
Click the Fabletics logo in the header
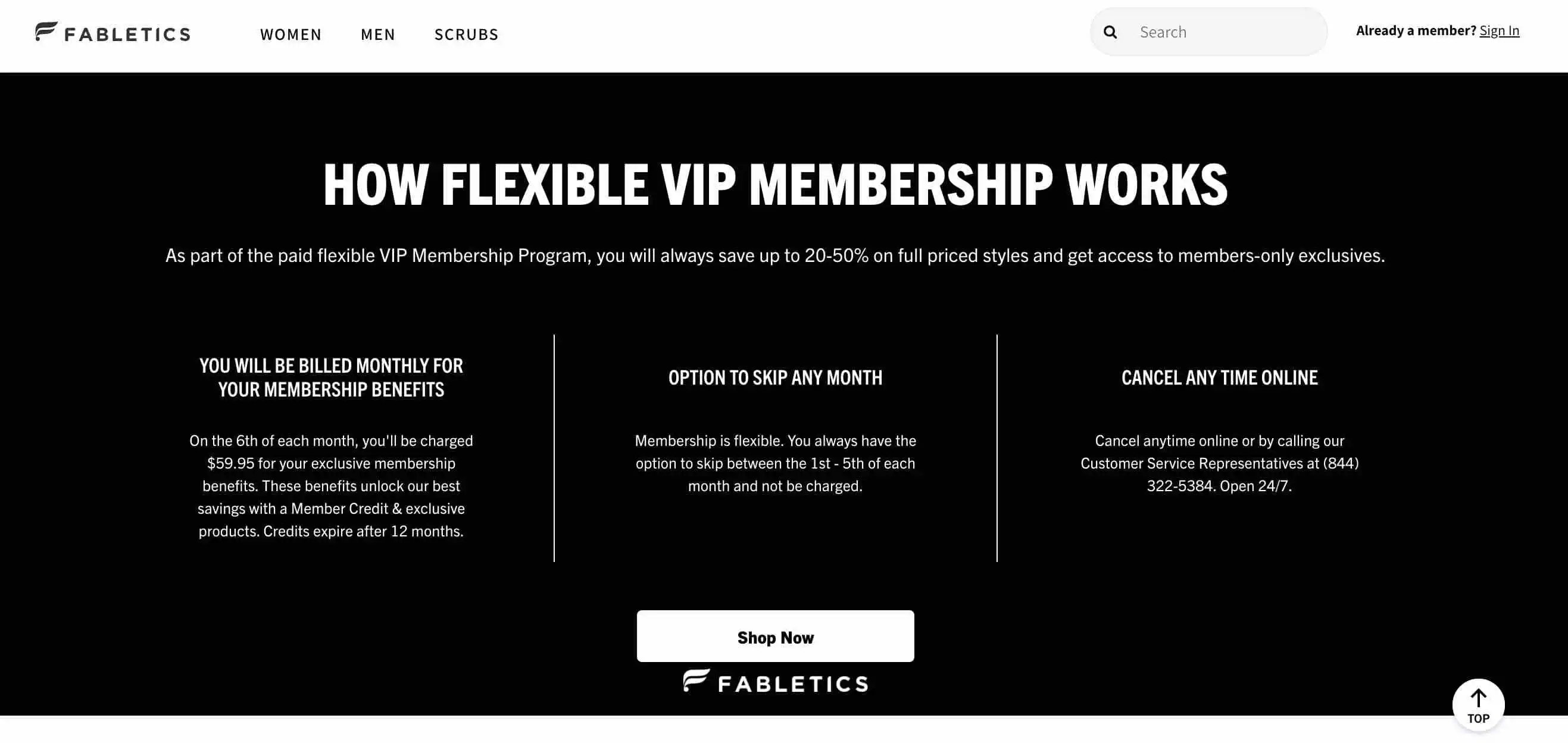point(113,33)
